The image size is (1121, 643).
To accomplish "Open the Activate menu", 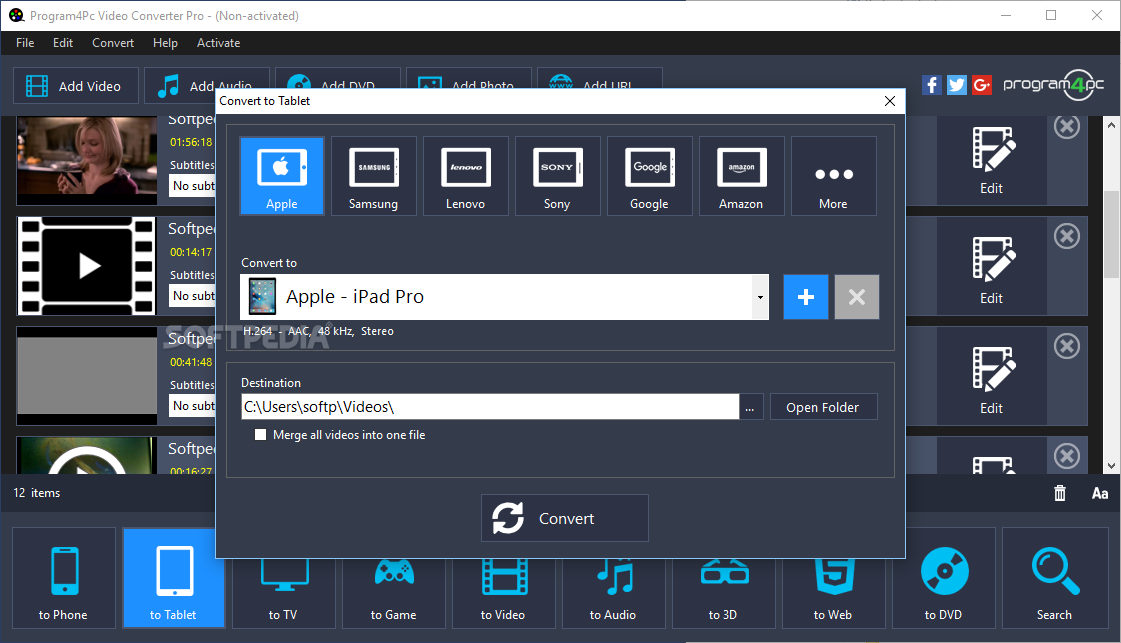I will (x=218, y=43).
